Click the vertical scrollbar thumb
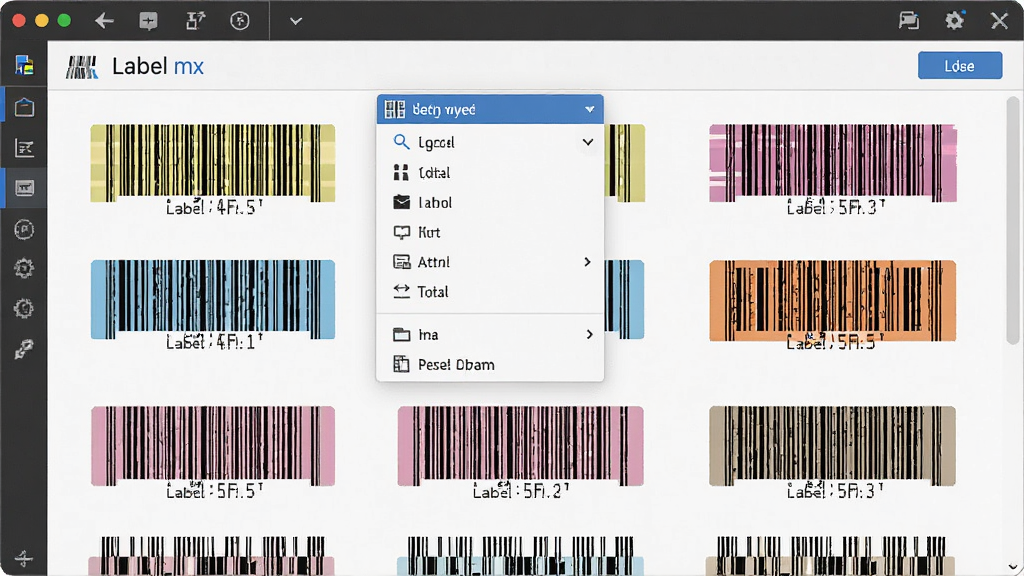This screenshot has width=1024, height=576. [x=1013, y=220]
